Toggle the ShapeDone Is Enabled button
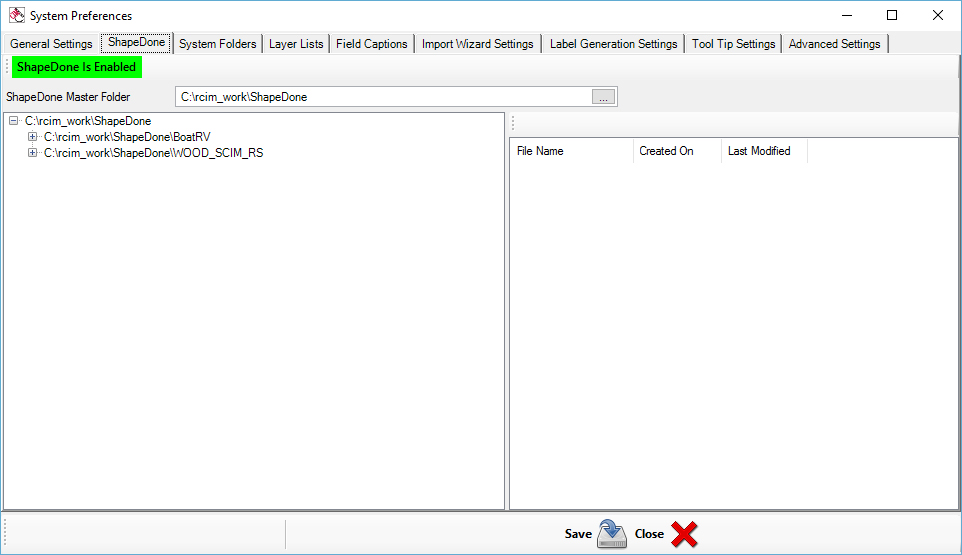962x555 pixels. point(77,67)
